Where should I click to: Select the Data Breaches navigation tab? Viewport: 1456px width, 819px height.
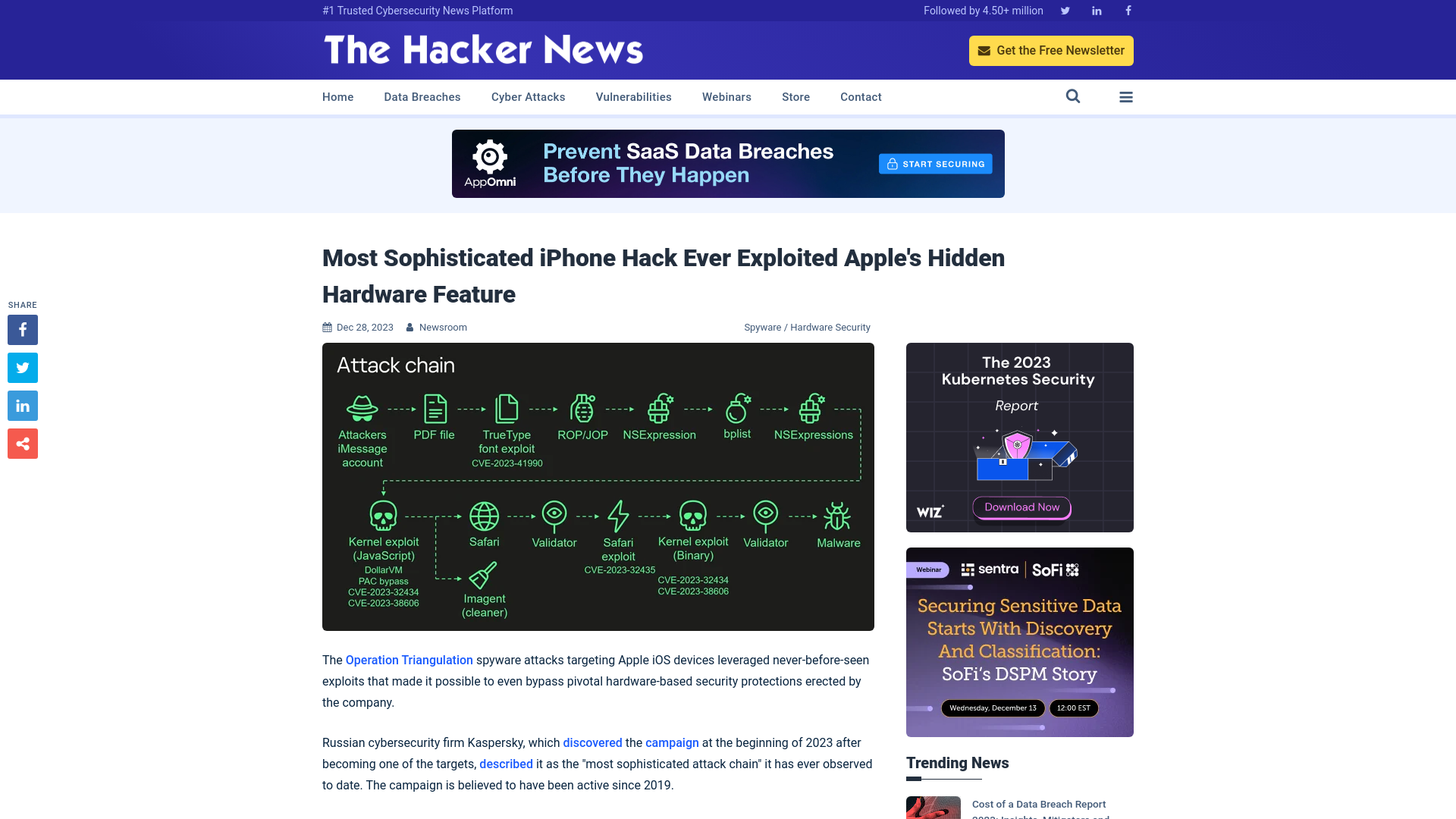(422, 96)
